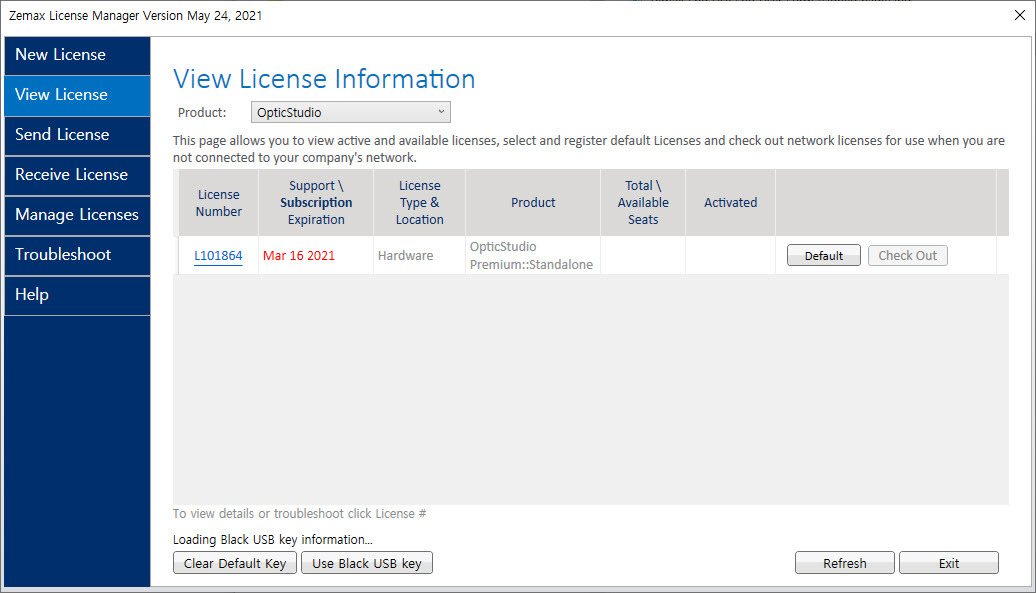Open license number L101864 link
Image resolution: width=1036 pixels, height=593 pixels.
(x=218, y=256)
